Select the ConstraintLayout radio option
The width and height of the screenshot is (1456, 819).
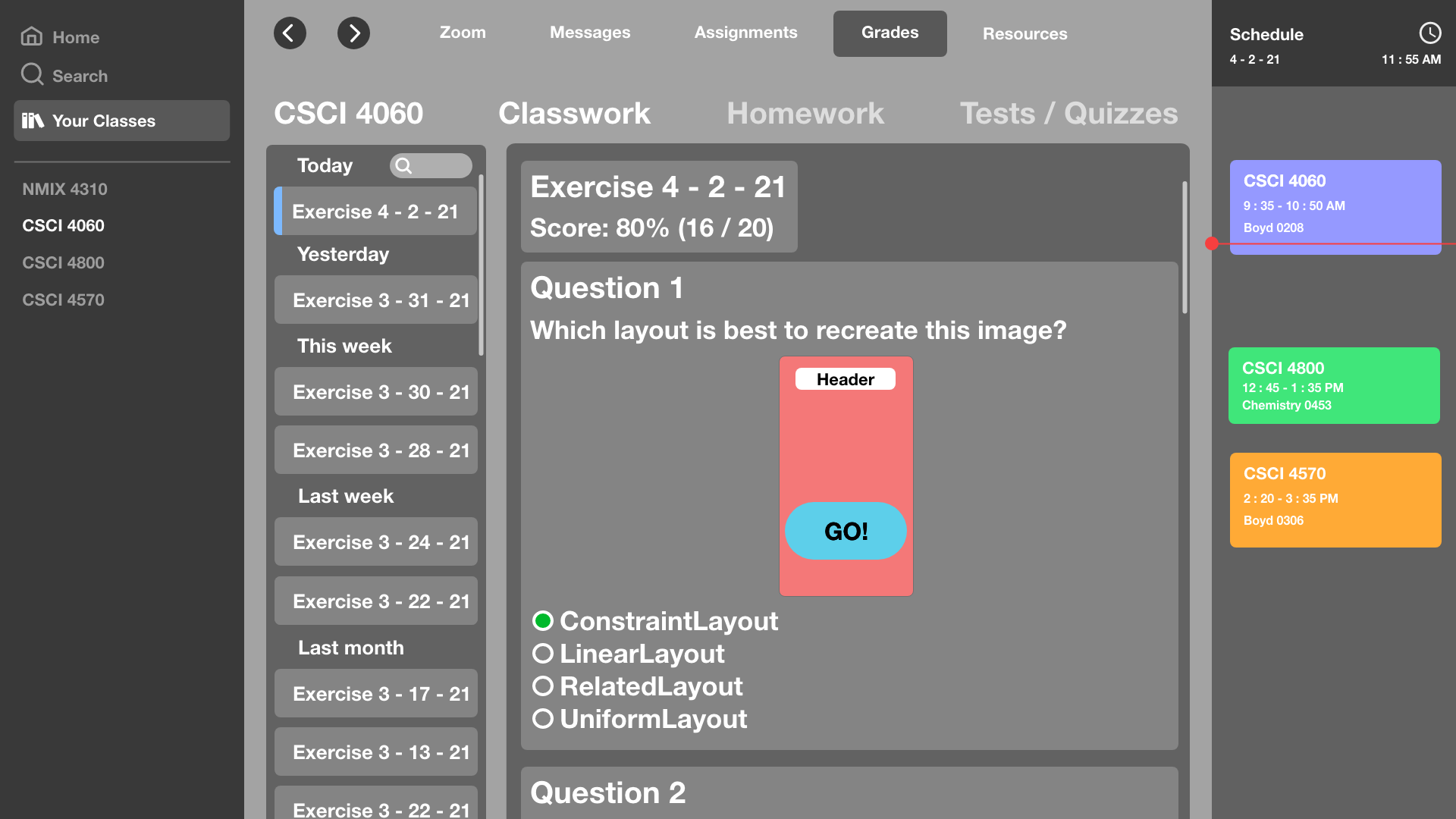pyautogui.click(x=543, y=621)
